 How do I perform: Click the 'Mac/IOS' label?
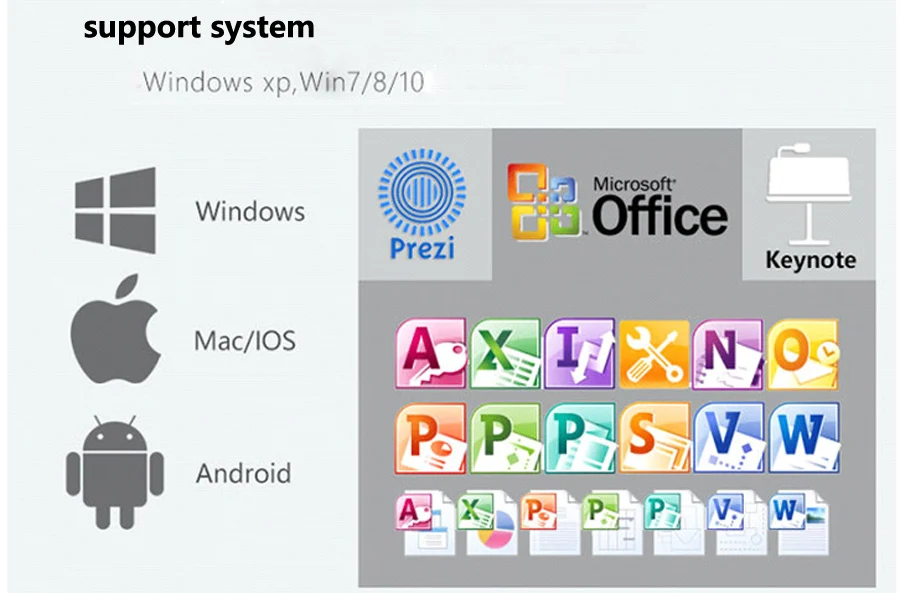coord(245,341)
